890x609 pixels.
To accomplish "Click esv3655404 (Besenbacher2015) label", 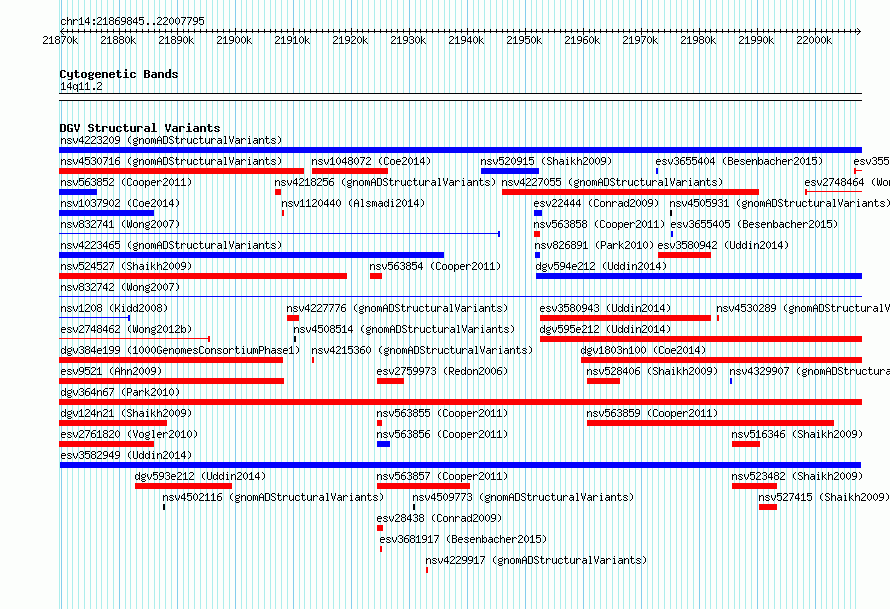I will coord(739,161).
